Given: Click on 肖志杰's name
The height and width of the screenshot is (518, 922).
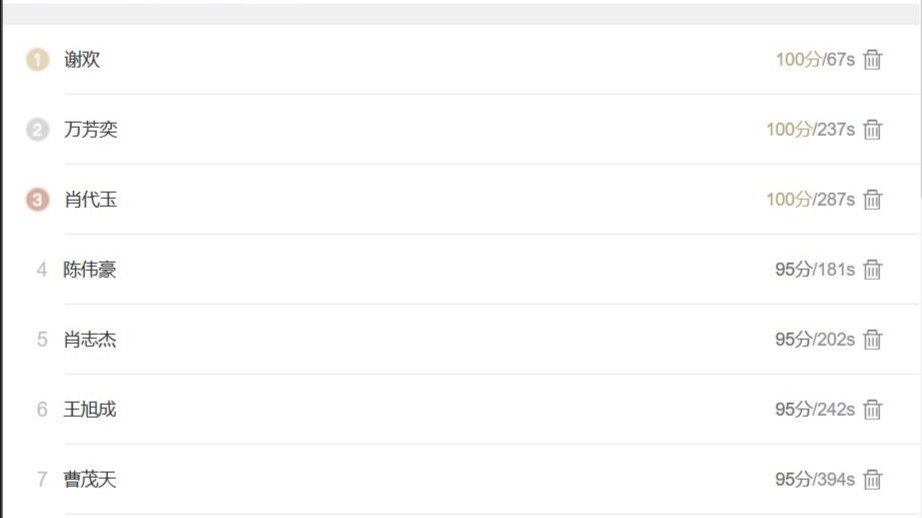Looking at the screenshot, I should 91,340.
